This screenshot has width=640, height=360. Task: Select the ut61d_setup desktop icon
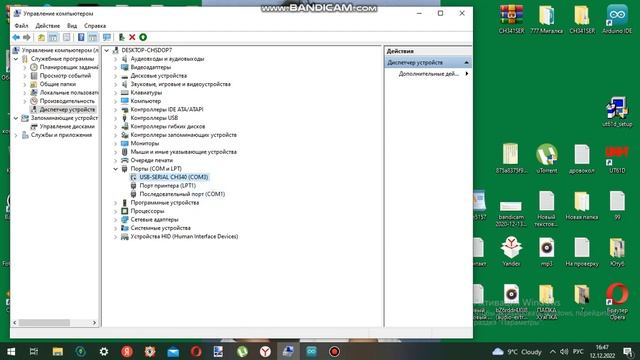(617, 112)
